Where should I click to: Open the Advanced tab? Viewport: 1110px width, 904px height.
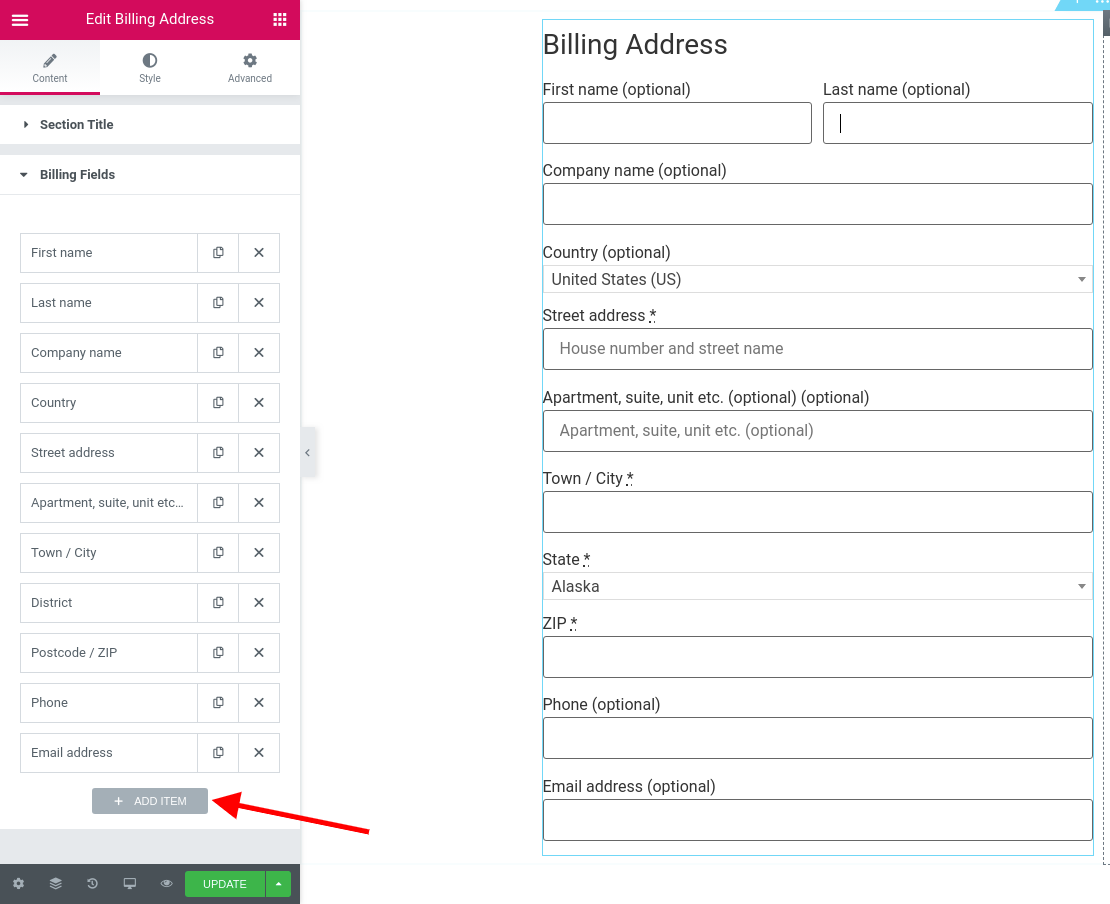[250, 68]
